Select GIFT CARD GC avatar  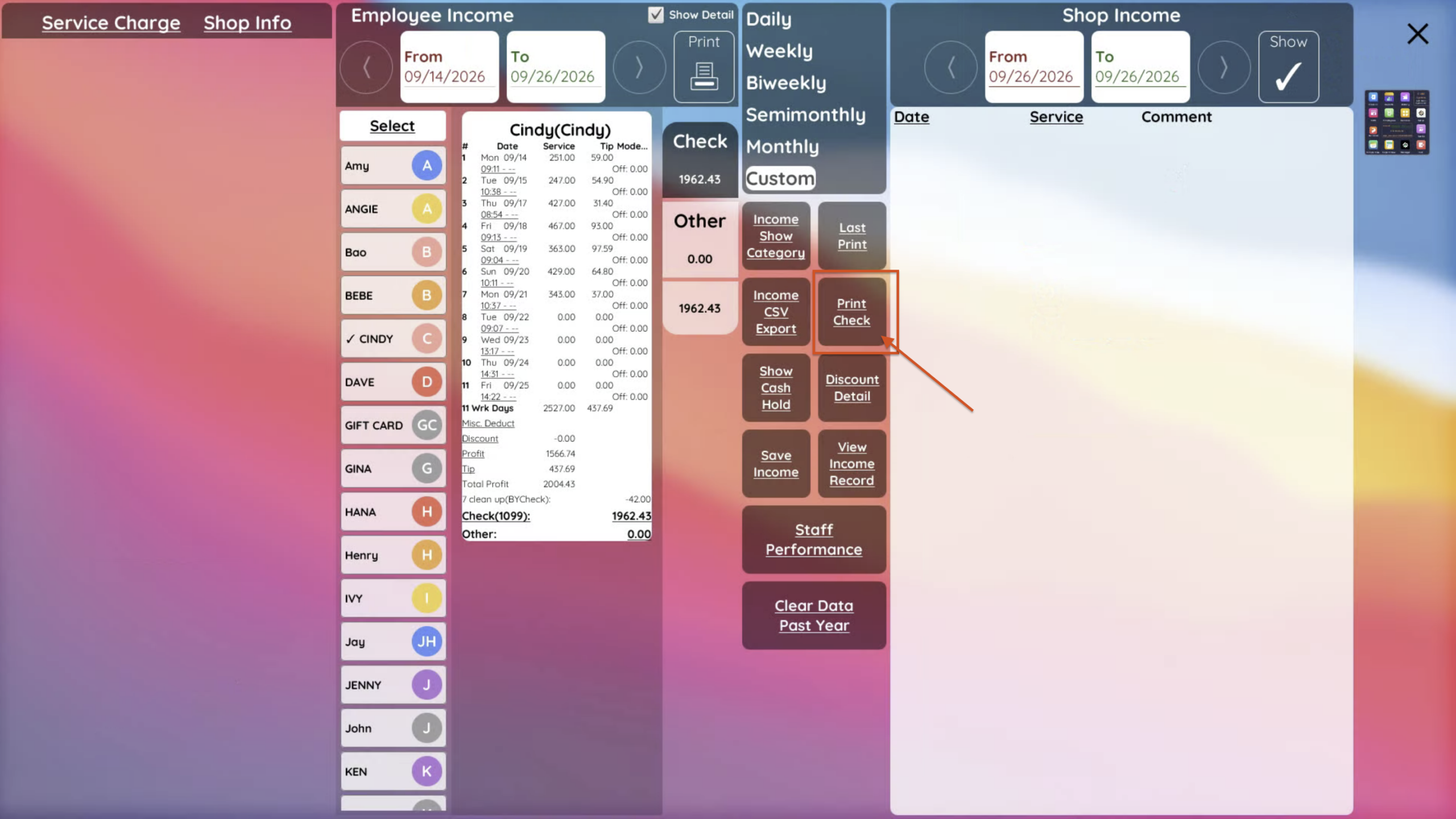(x=427, y=425)
